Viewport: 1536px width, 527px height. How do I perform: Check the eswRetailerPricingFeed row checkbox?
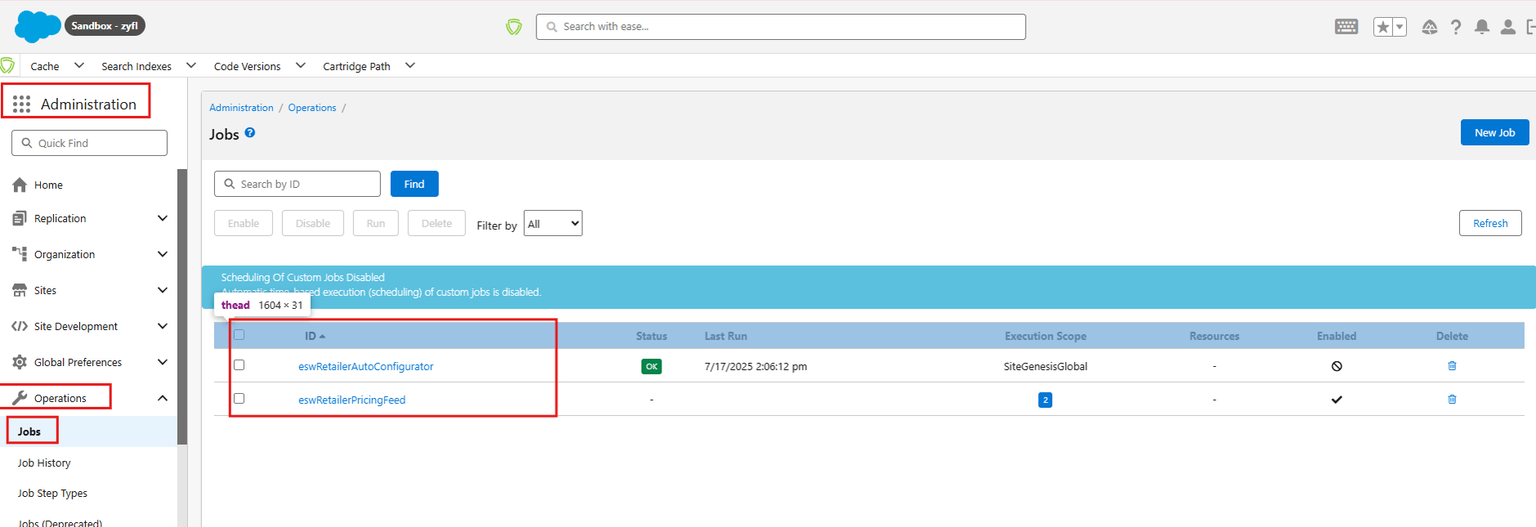(x=239, y=398)
